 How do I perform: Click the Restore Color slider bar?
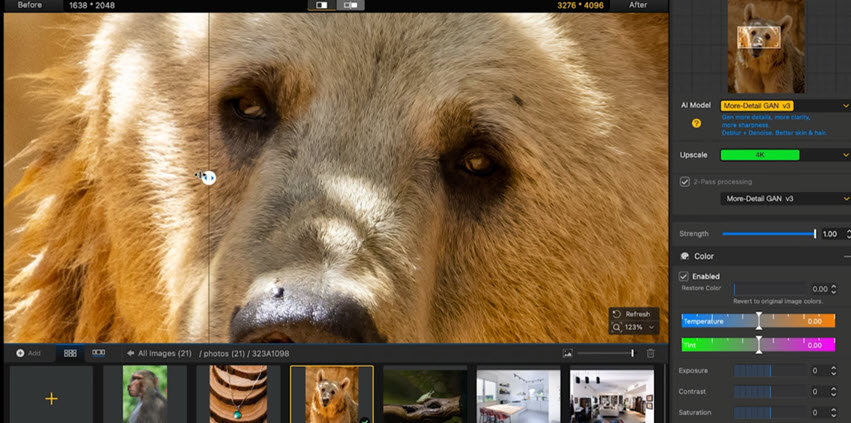coord(771,289)
